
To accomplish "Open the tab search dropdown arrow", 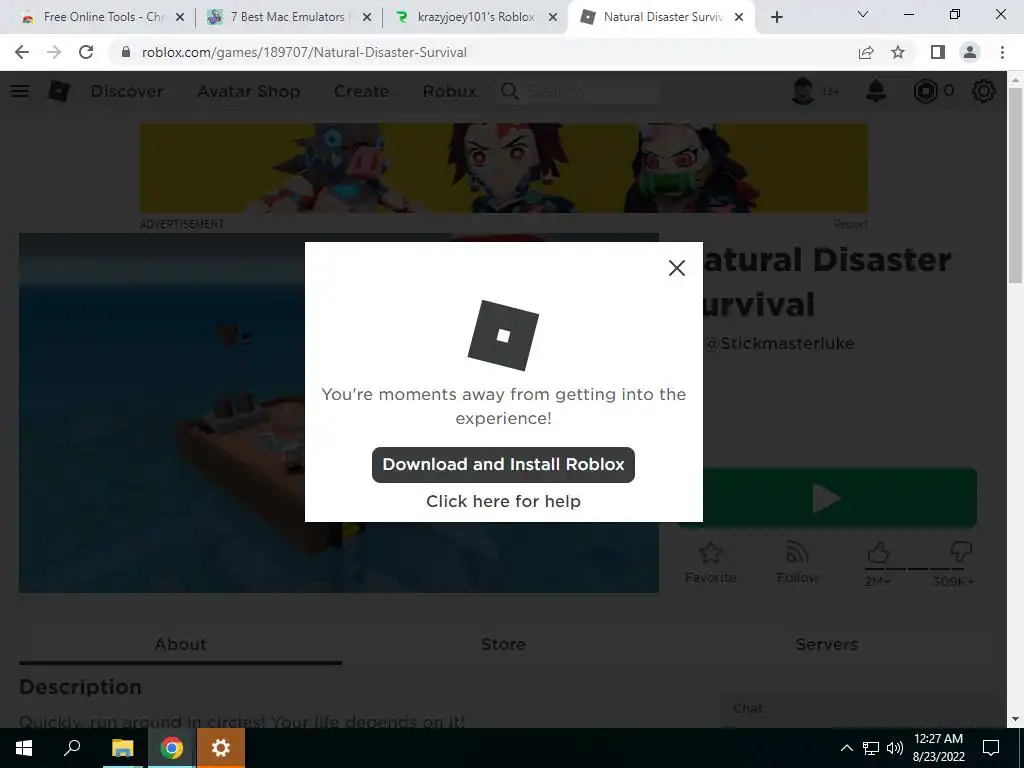I will 863,14.
